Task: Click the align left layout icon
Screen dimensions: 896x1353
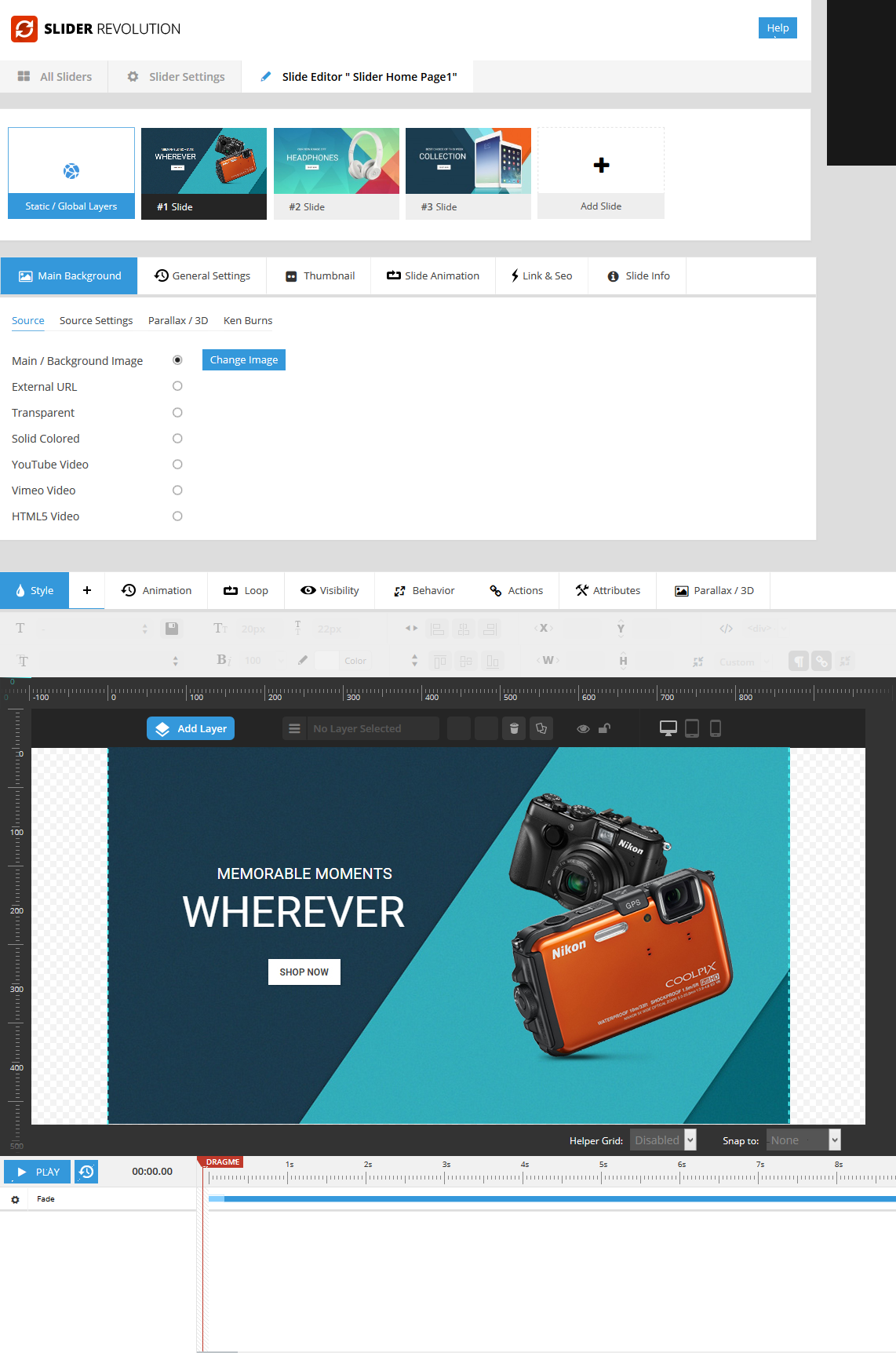Action: [x=437, y=628]
